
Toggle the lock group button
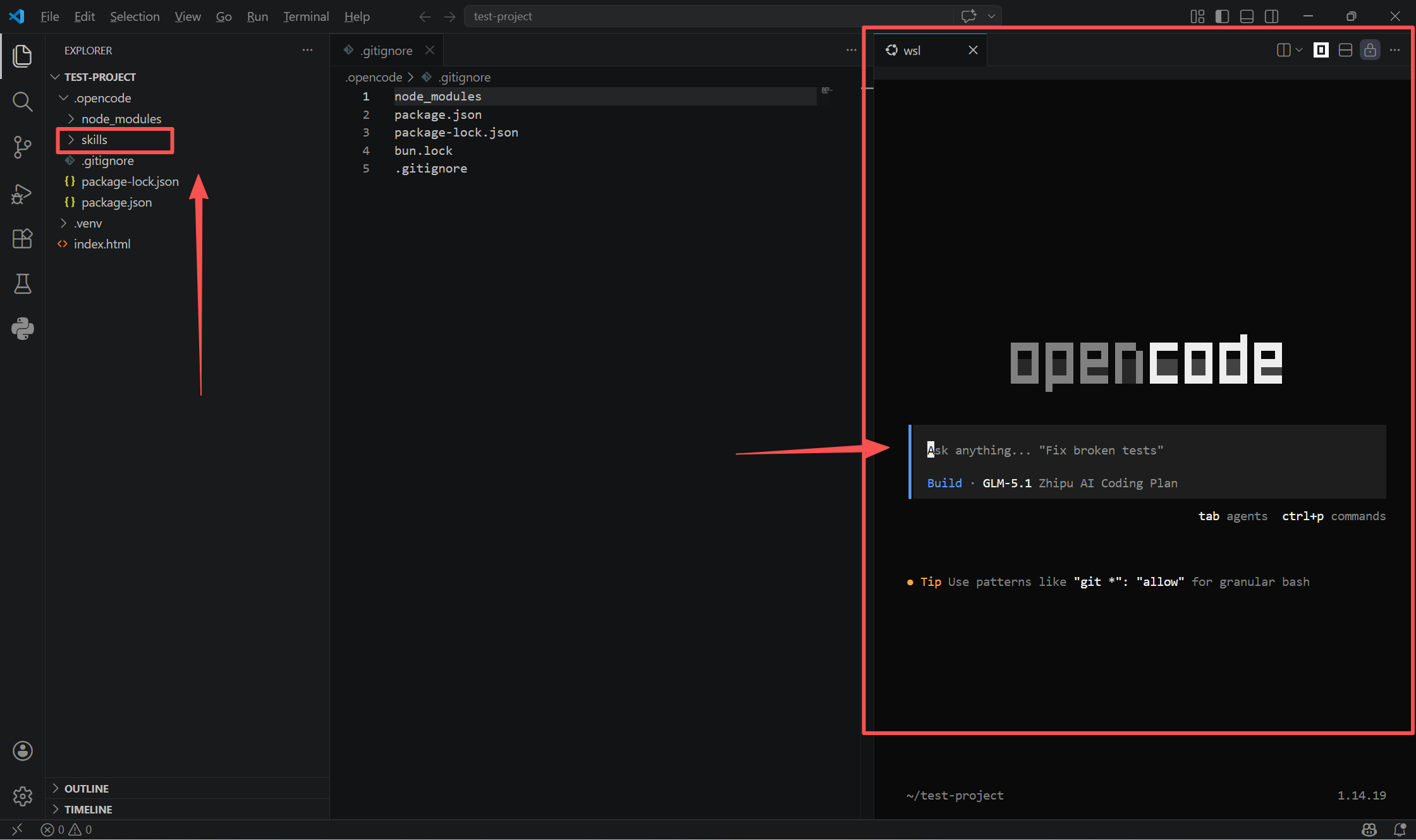click(x=1370, y=50)
